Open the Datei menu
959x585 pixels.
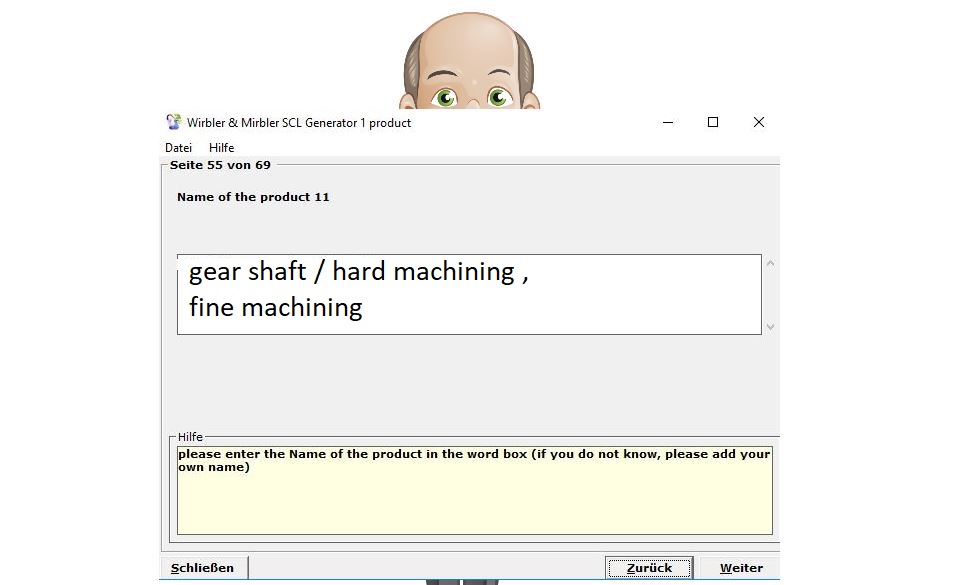[178, 148]
